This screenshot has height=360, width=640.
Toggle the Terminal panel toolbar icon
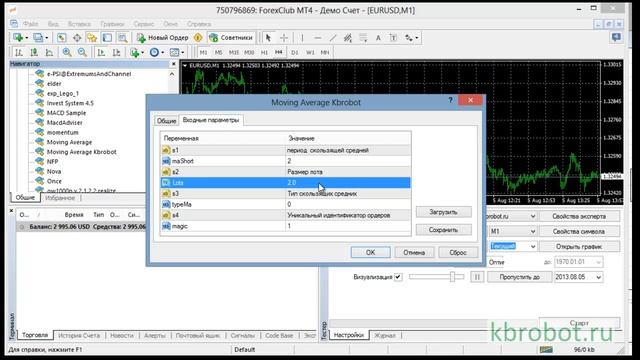pos(107,38)
